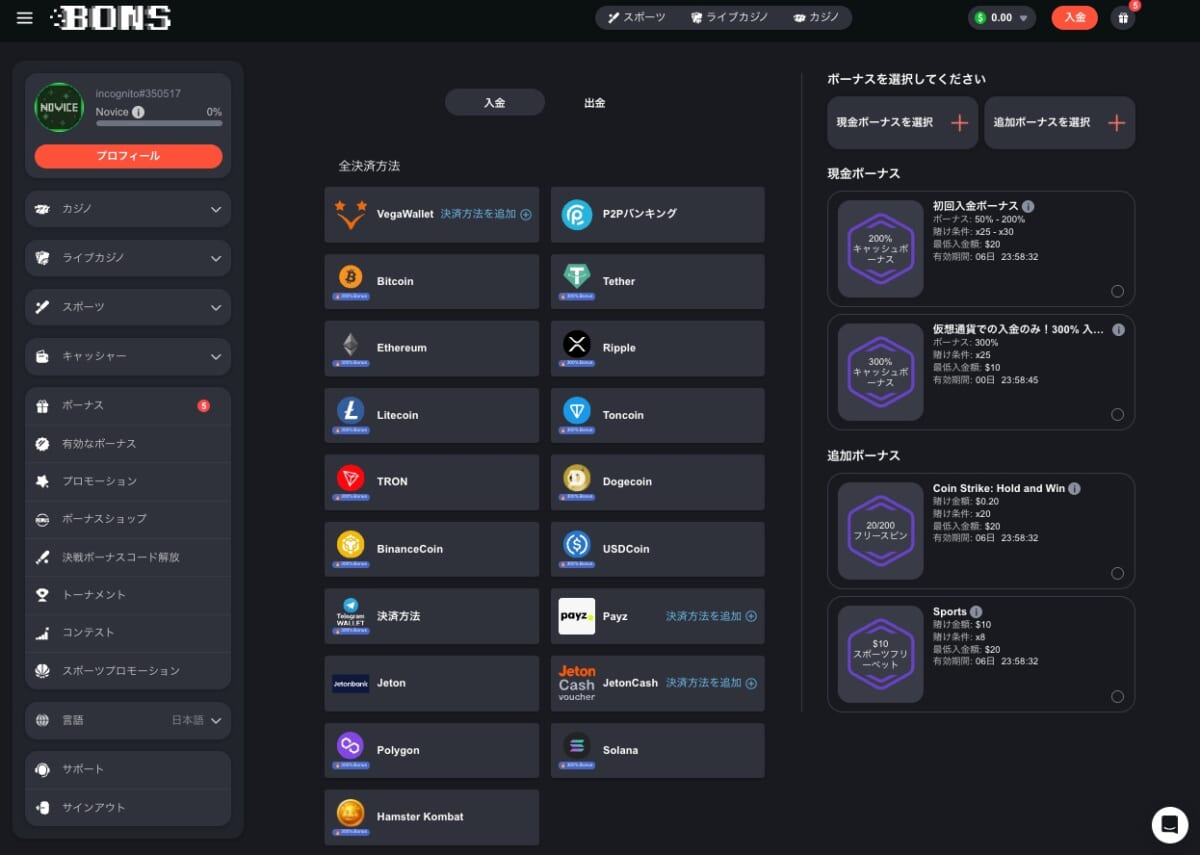Select the 300% crypto bonus radio button
Screen dimensions: 1200x855
1117,415
